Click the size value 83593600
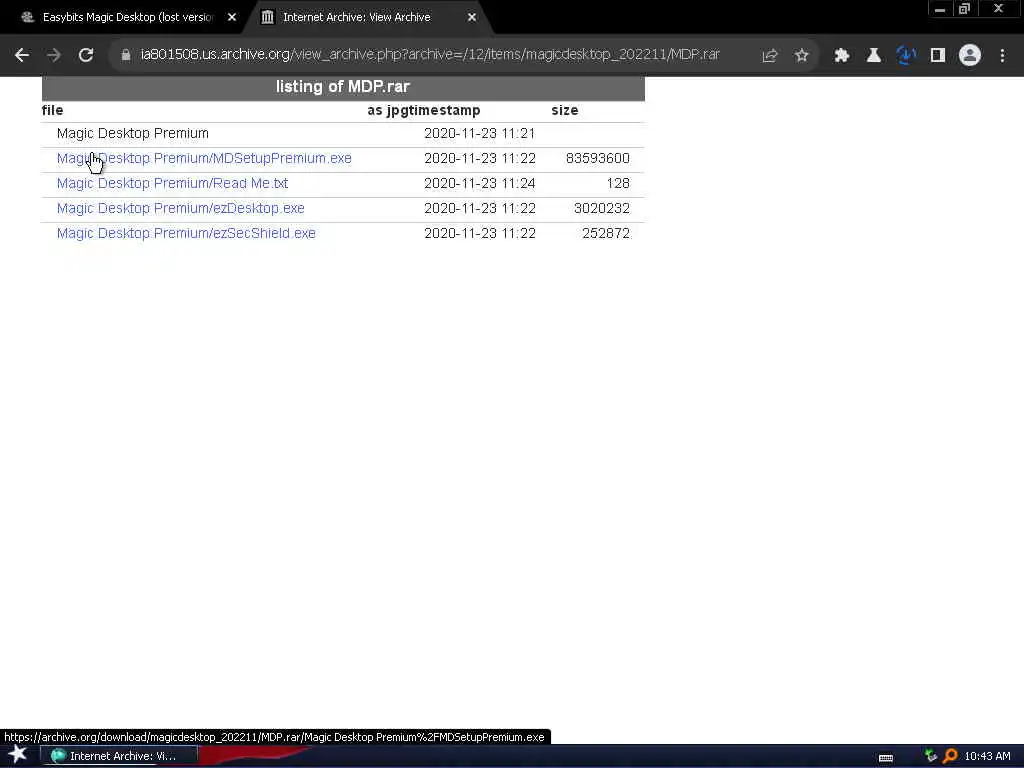 [x=598, y=159]
